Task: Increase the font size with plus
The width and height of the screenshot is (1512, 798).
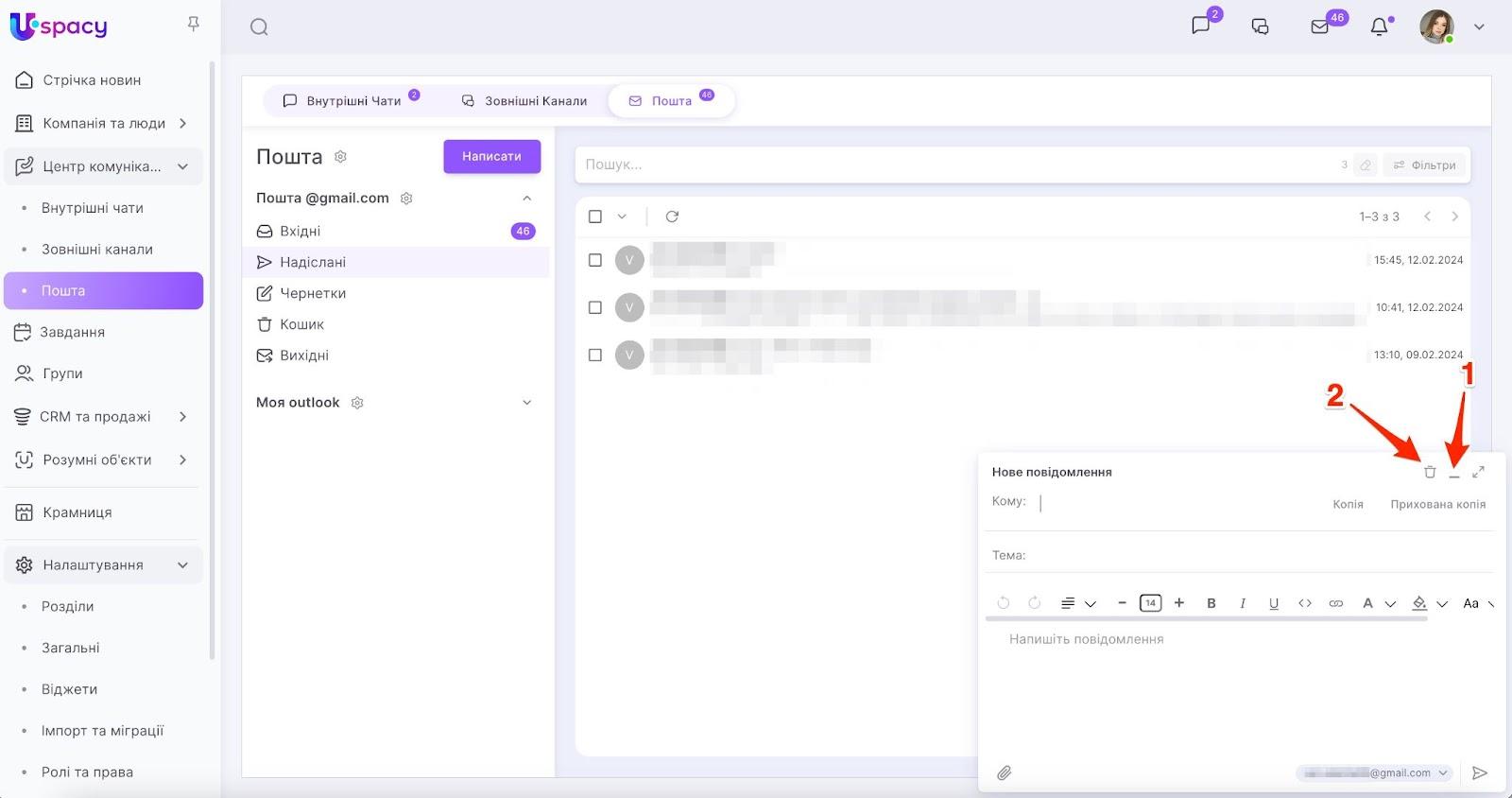Action: (x=1179, y=603)
